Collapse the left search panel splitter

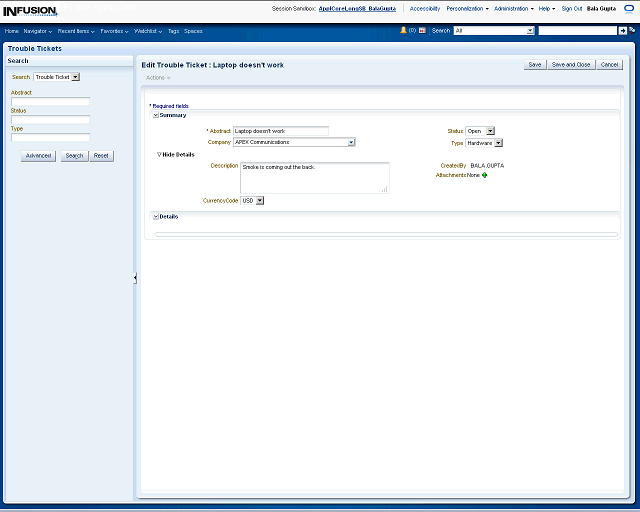[x=135, y=278]
